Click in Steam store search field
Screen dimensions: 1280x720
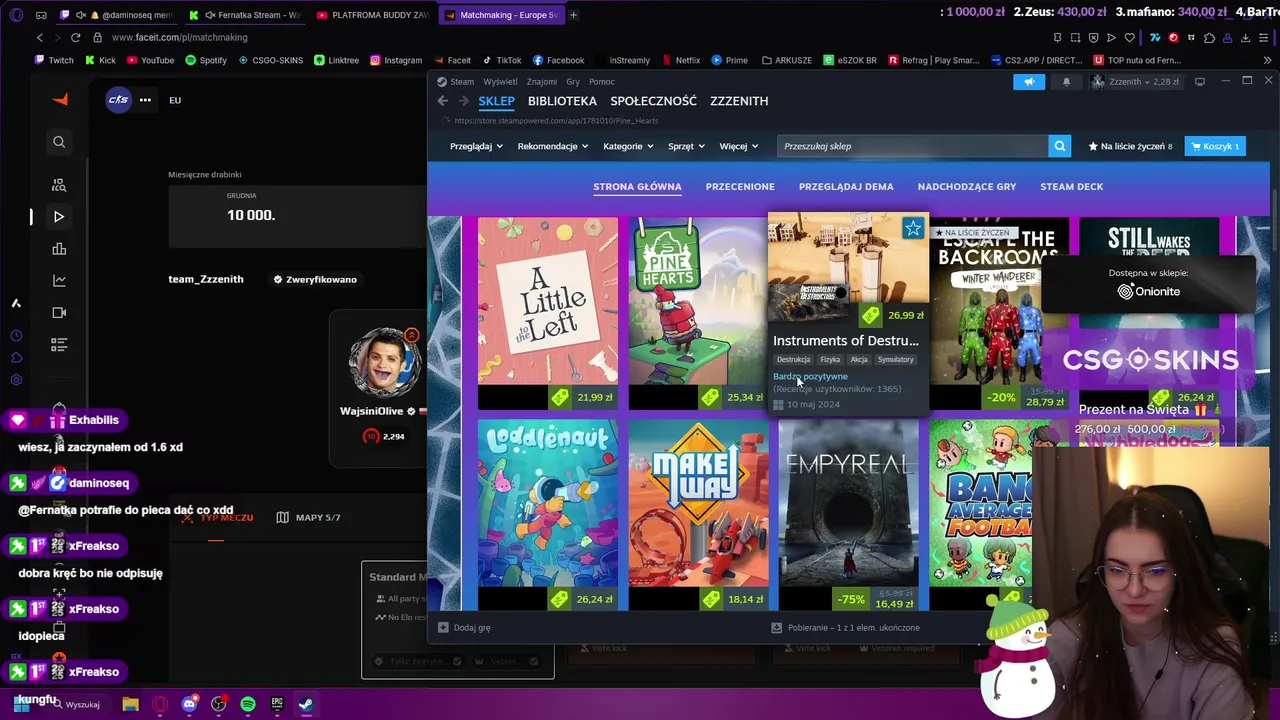tap(913, 146)
